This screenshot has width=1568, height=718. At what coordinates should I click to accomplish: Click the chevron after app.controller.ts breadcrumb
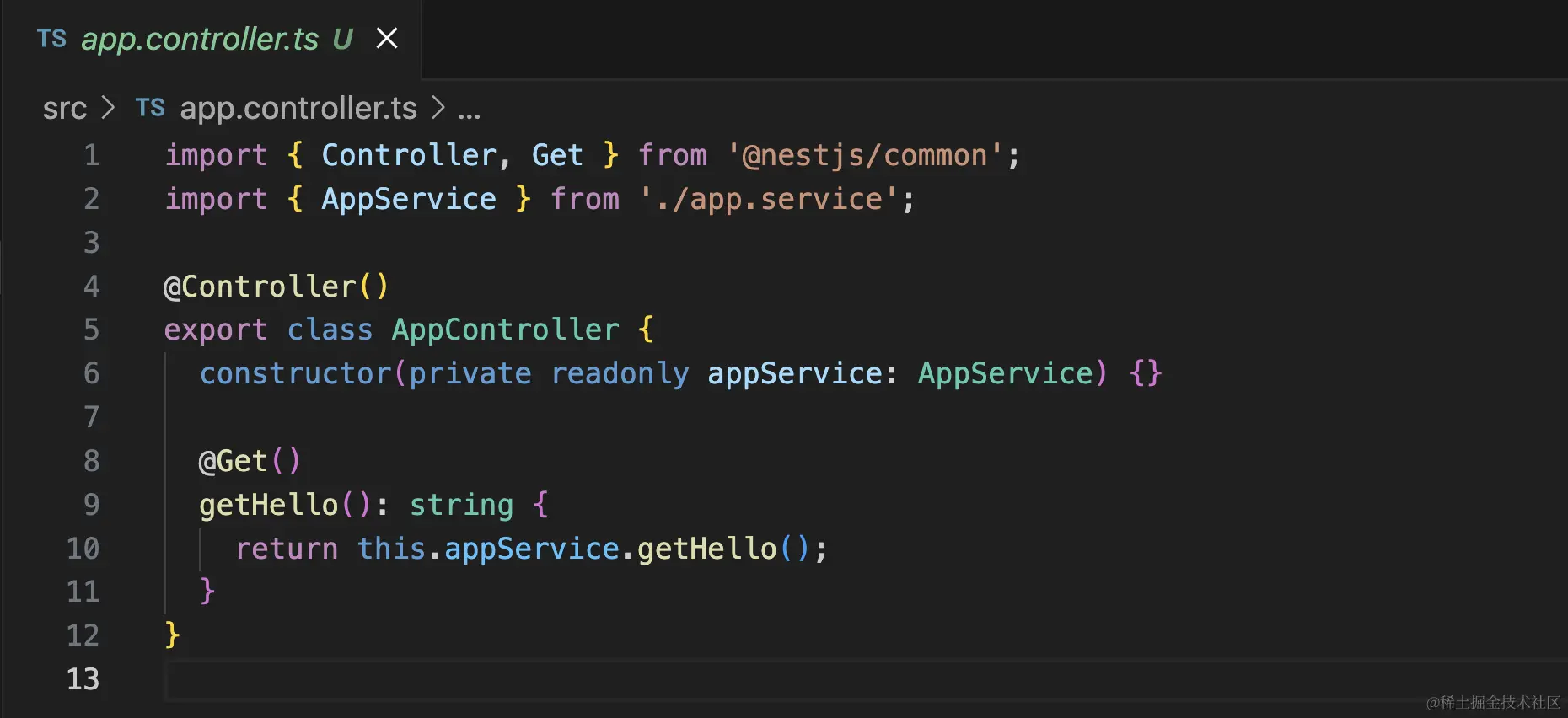click(438, 108)
